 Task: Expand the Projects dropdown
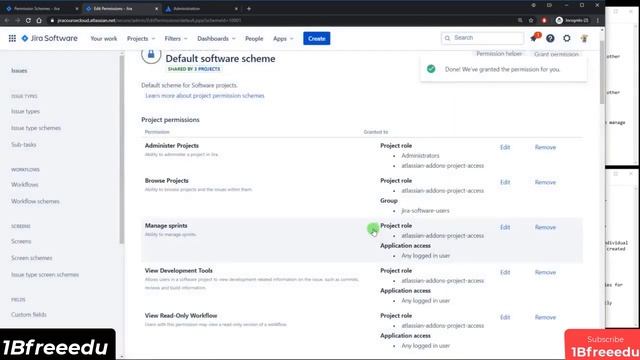pyautogui.click(x=141, y=38)
